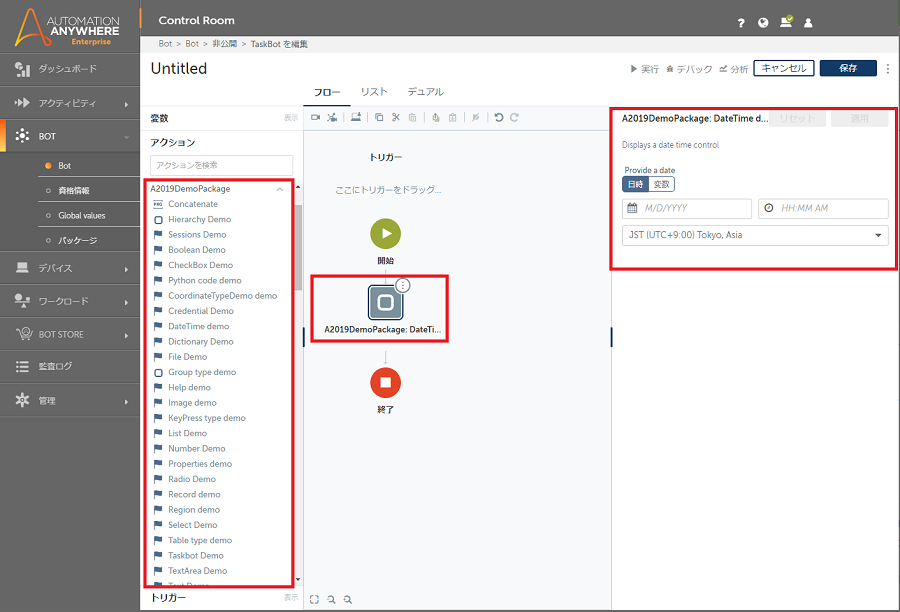Image resolution: width=900 pixels, height=612 pixels.
Task: Click the copy-to-shared-clipboard icon
Action: [436, 117]
